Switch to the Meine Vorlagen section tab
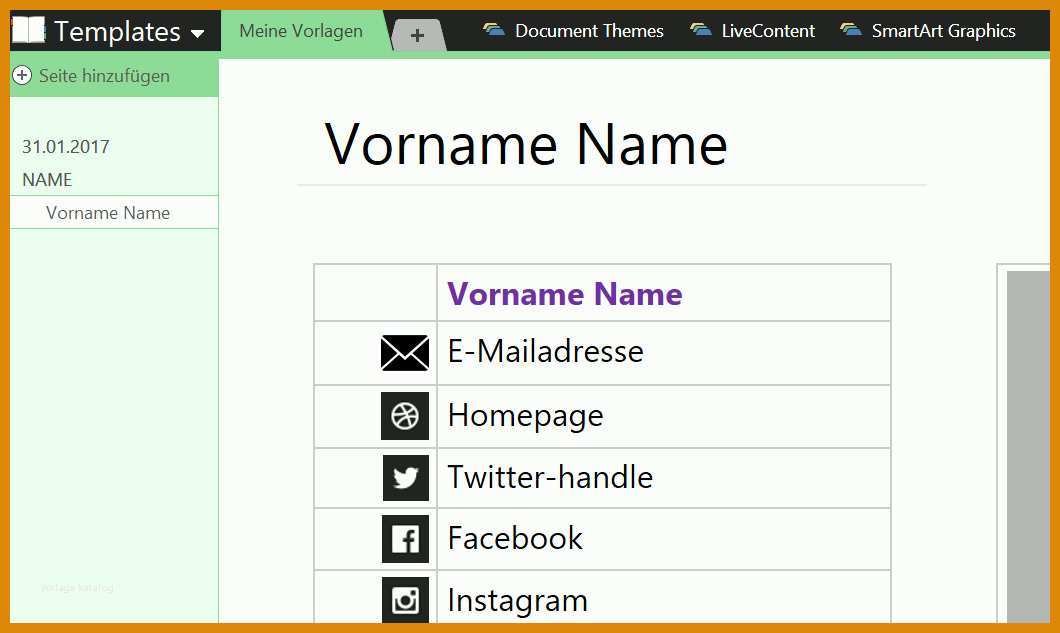This screenshot has height=633, width=1060. coord(301,31)
